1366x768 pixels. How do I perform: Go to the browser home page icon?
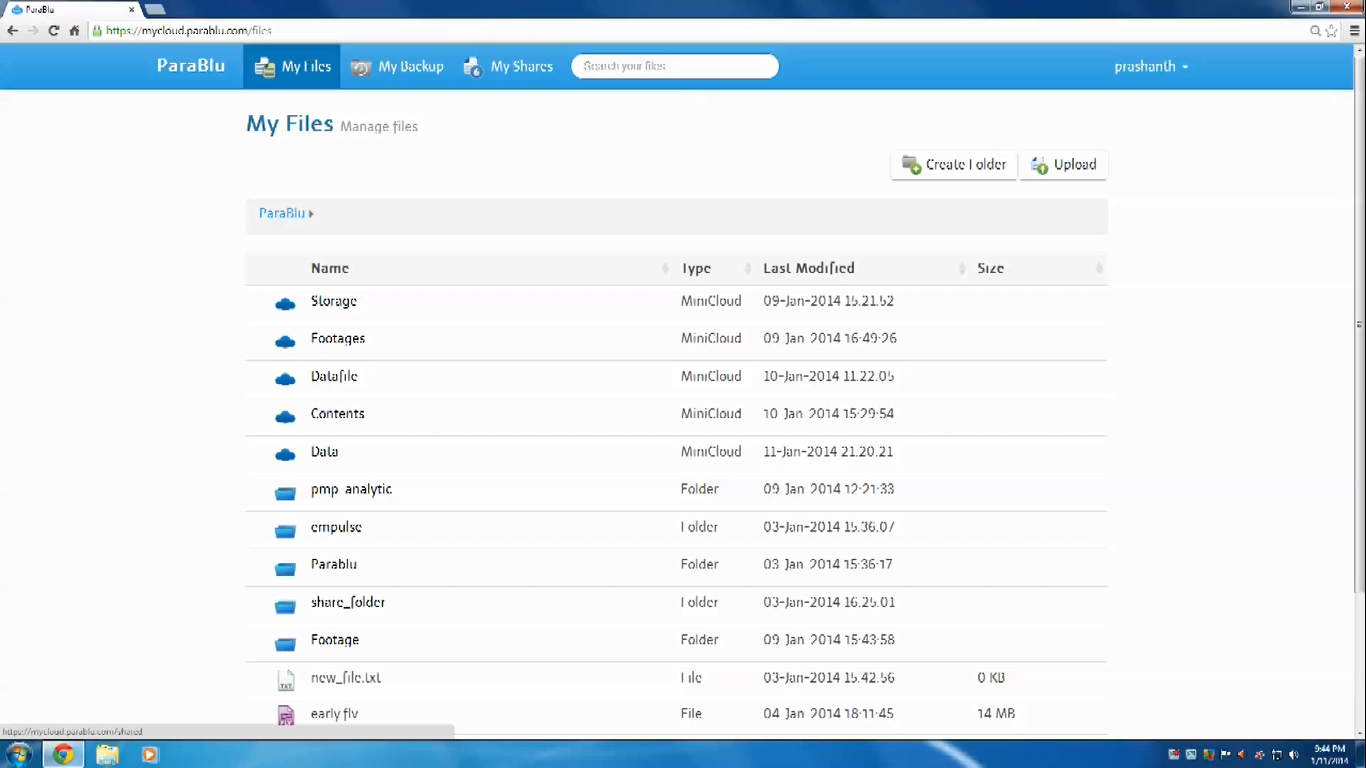(74, 31)
